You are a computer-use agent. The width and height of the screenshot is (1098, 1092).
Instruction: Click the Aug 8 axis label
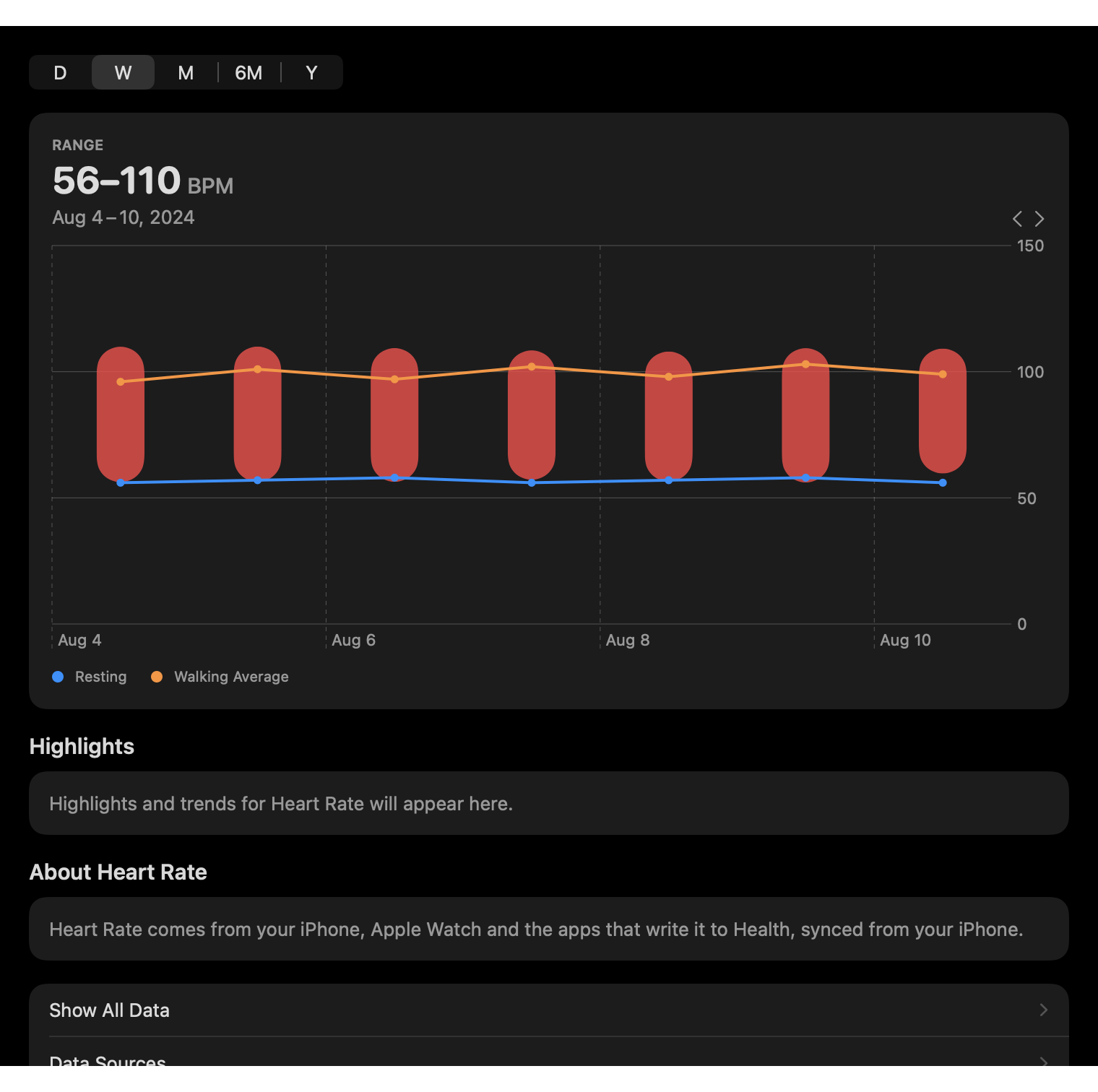[628, 640]
